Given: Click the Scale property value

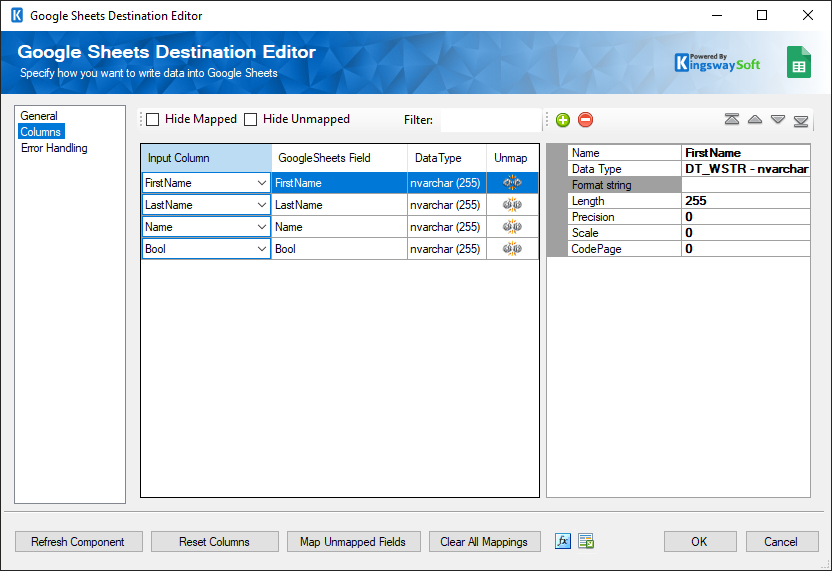Looking at the screenshot, I should (746, 232).
